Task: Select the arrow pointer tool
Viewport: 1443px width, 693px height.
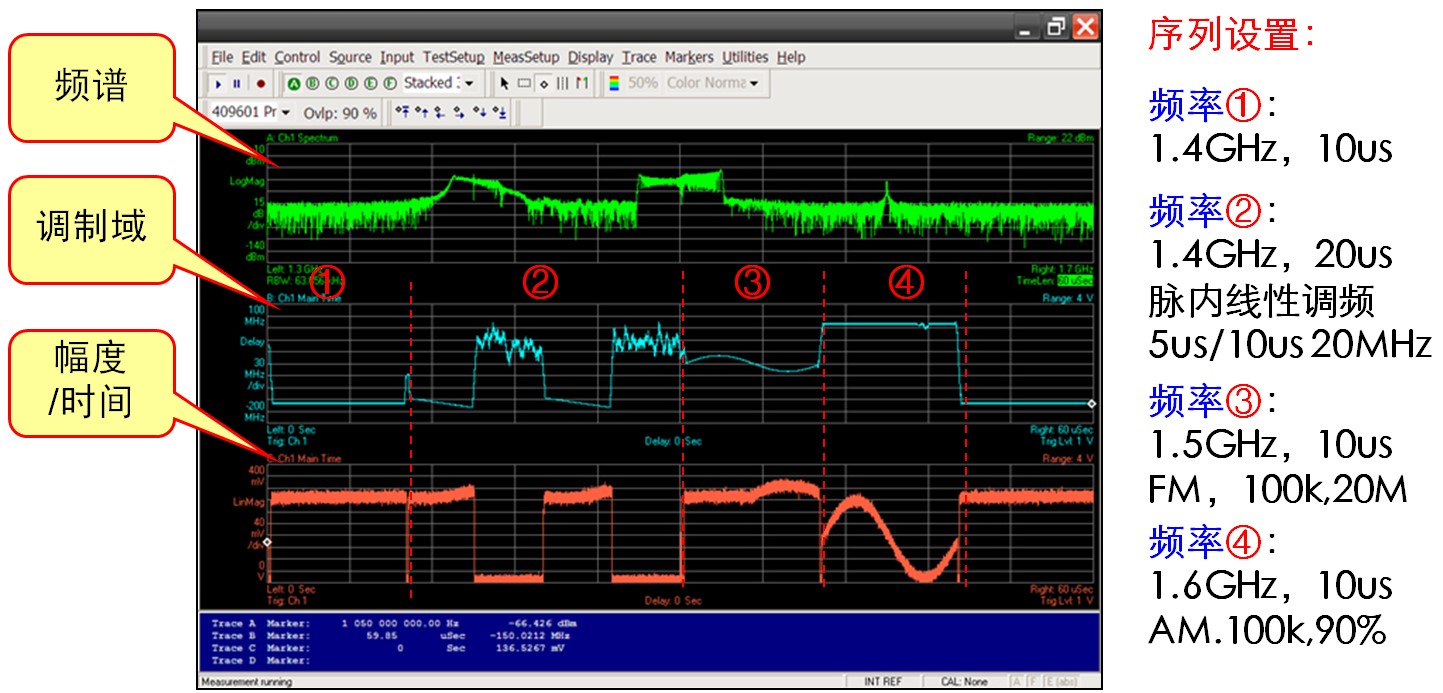Action: pyautogui.click(x=504, y=84)
